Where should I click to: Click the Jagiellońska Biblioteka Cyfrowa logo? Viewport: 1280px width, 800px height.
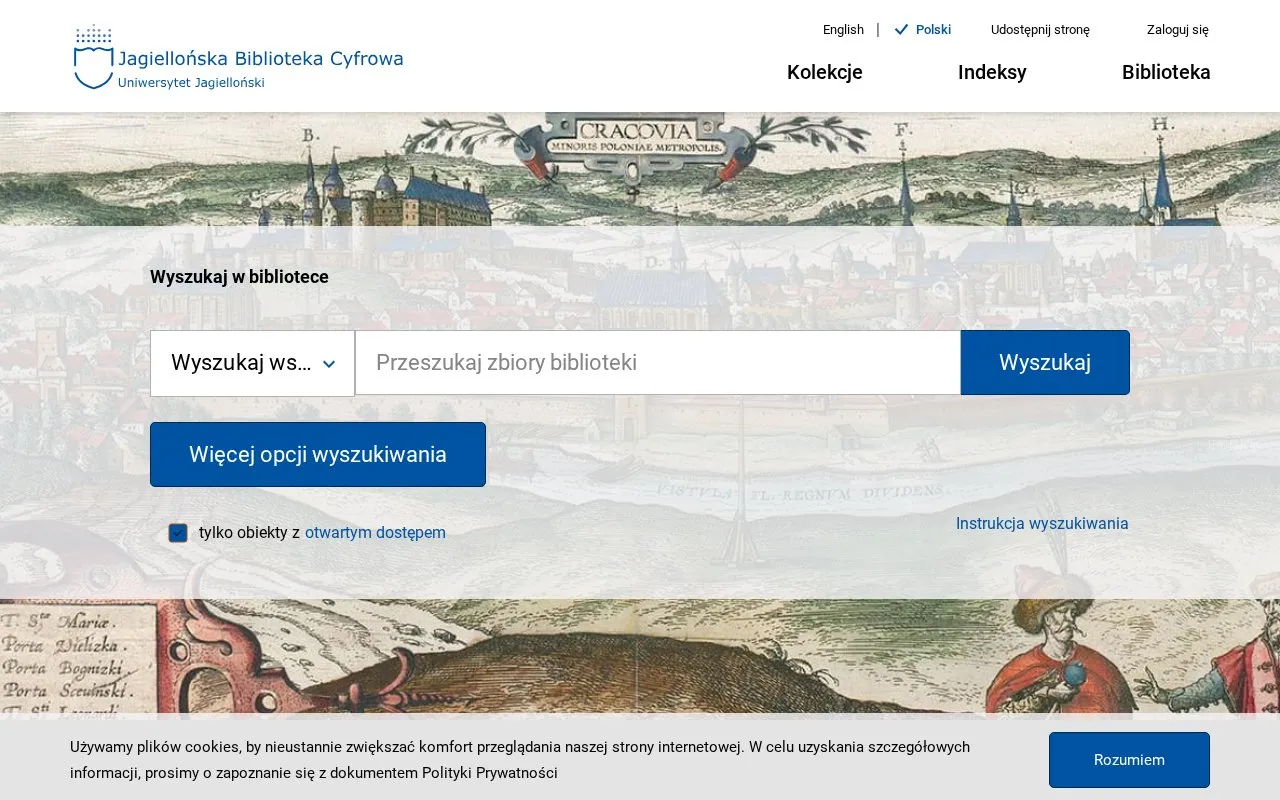pyautogui.click(x=239, y=57)
